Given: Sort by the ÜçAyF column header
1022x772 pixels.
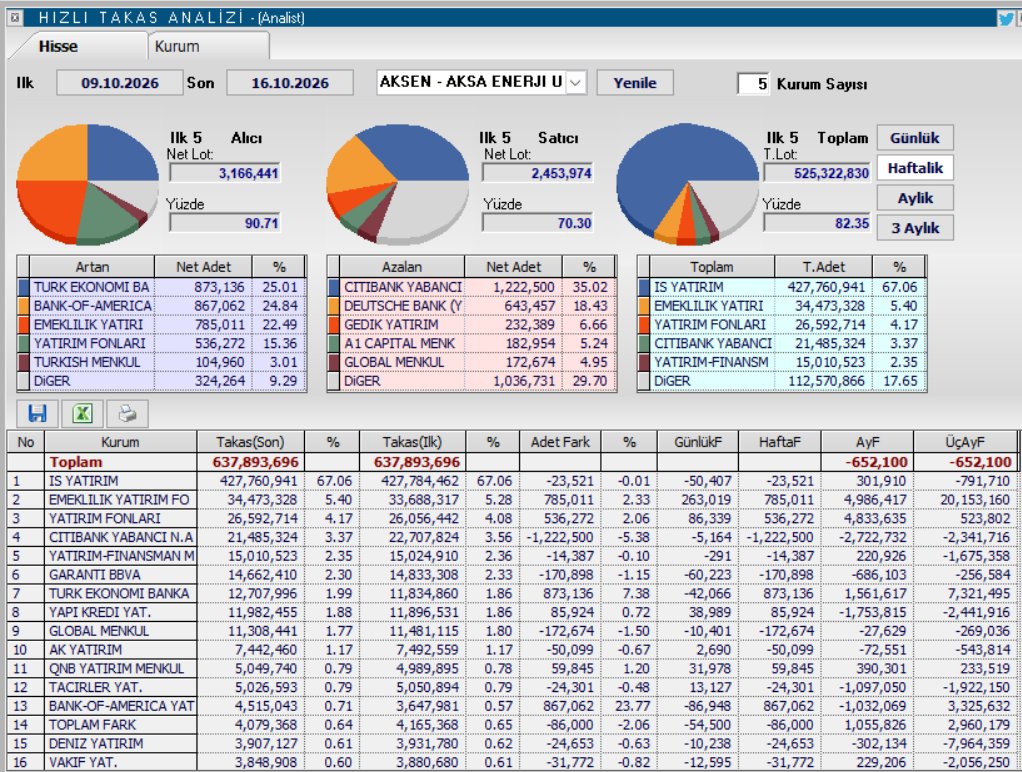Looking at the screenshot, I should pyautogui.click(x=965, y=442).
